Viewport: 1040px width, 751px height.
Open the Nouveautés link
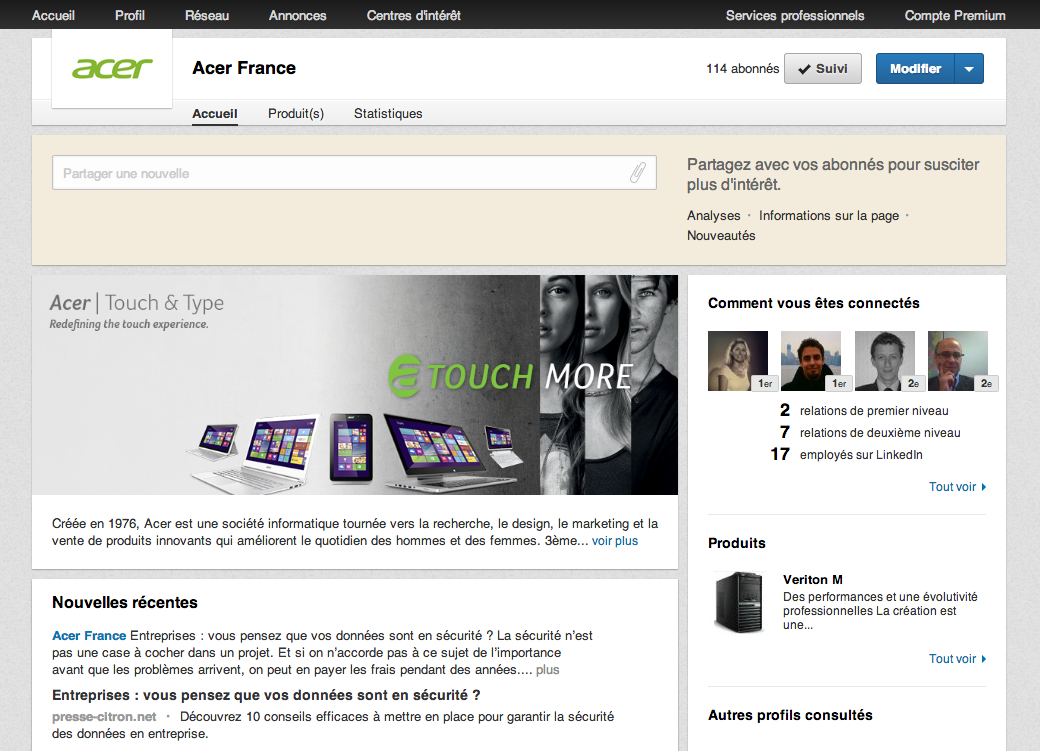coord(721,236)
